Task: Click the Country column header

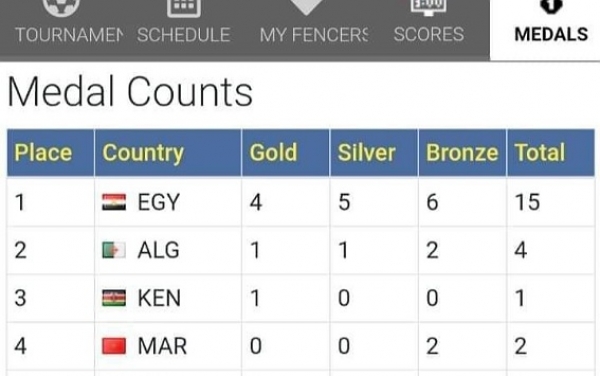Action: pos(143,153)
